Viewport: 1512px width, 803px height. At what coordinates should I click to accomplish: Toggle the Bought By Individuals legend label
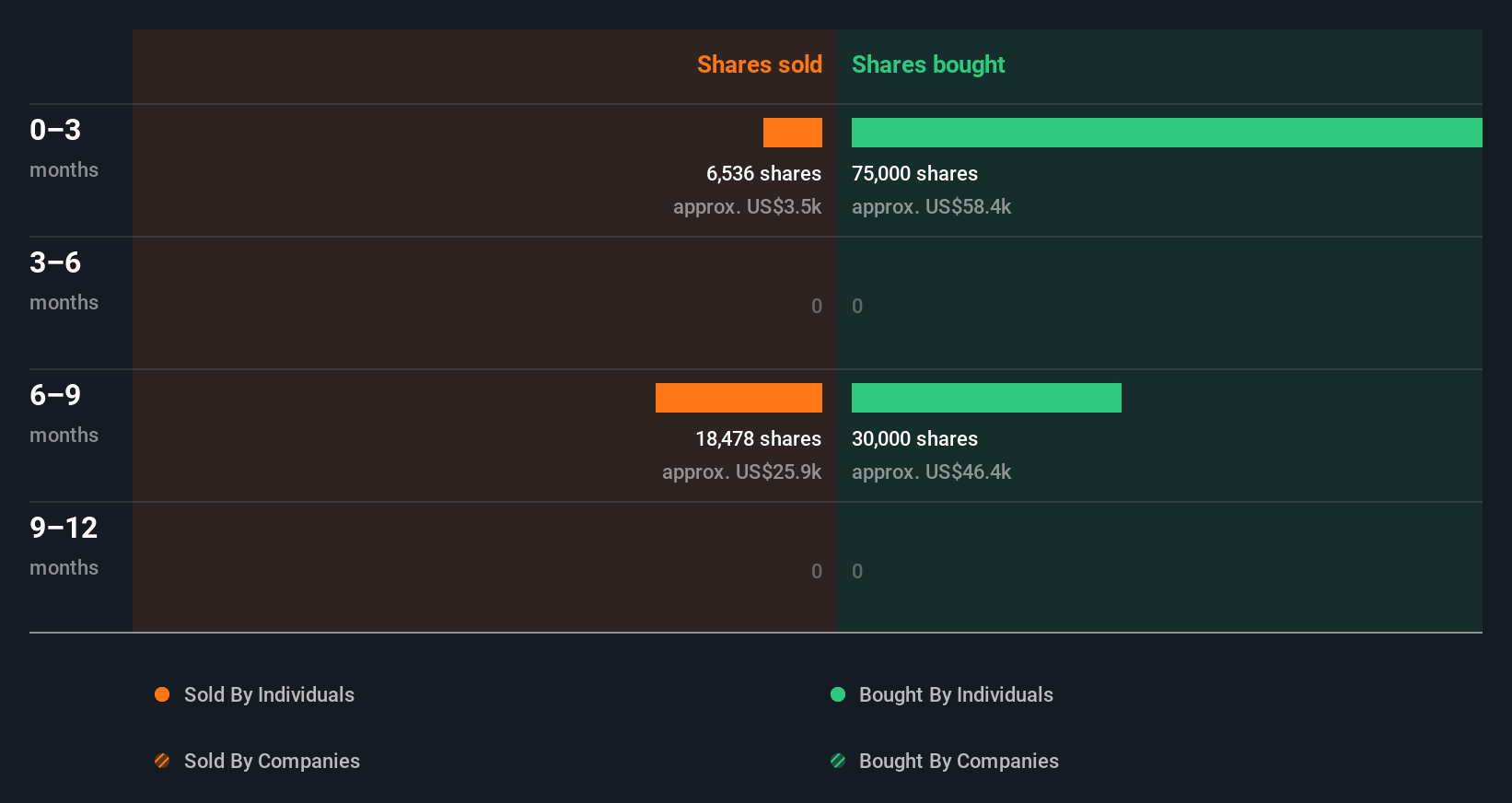pyautogui.click(x=956, y=694)
